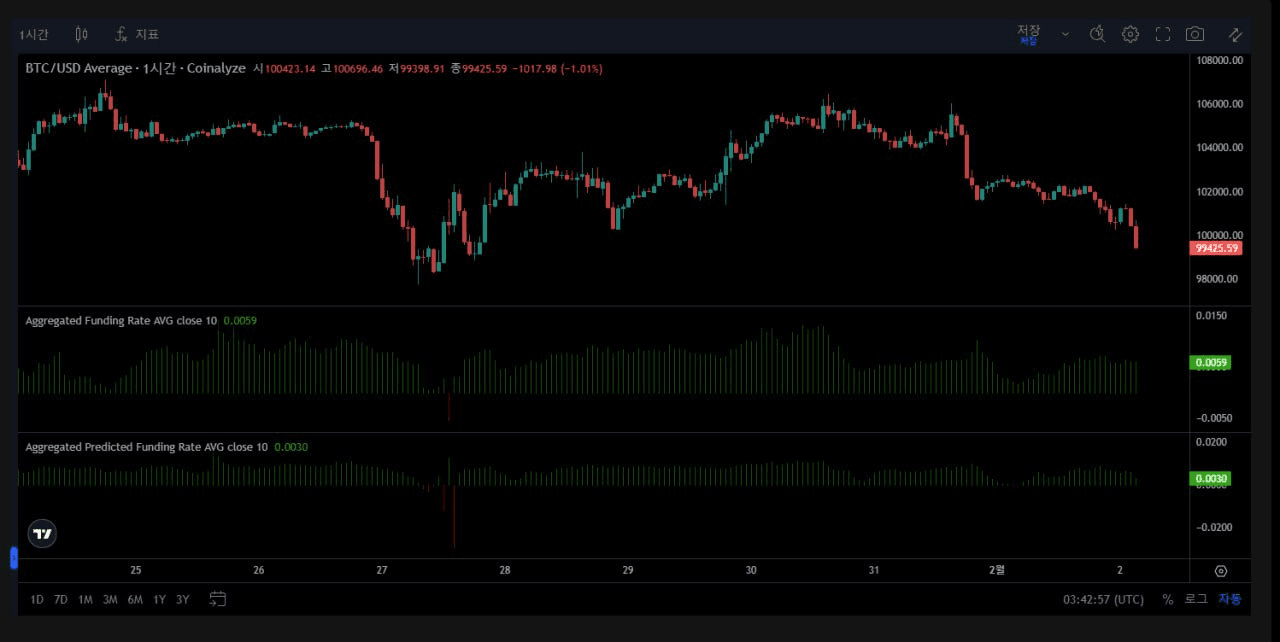
Task: Open the candlestick chart type selector
Action: tap(81, 33)
